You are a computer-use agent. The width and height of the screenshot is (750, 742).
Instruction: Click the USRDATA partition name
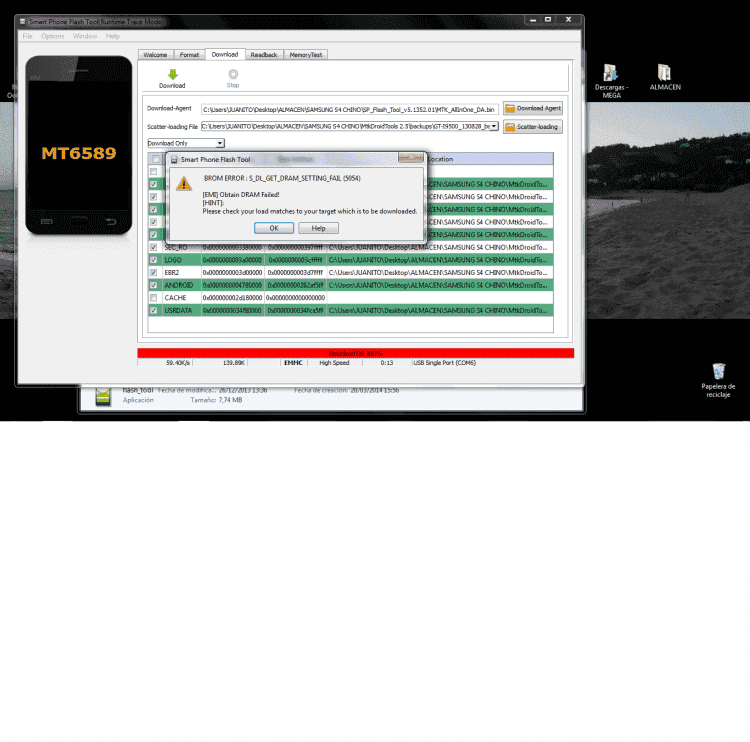point(178,310)
